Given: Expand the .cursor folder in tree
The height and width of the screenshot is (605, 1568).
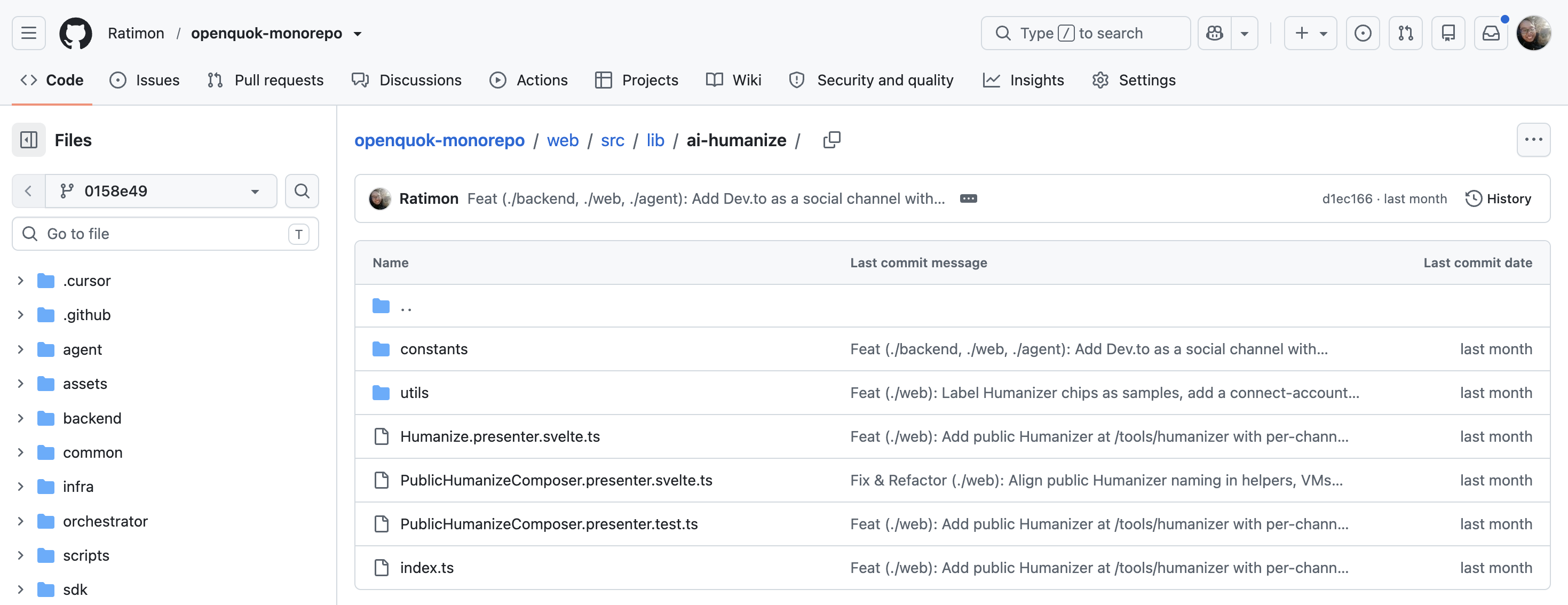Looking at the screenshot, I should [x=21, y=281].
